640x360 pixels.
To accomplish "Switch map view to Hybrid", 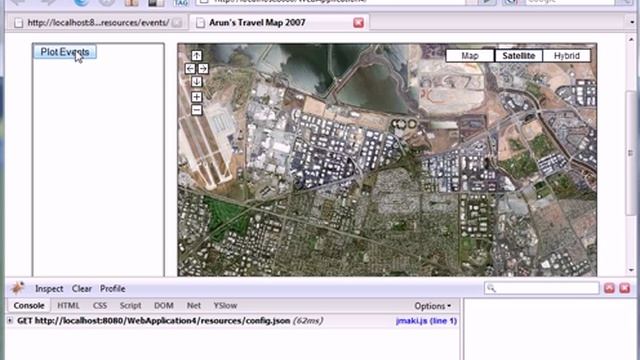I will [x=567, y=56].
